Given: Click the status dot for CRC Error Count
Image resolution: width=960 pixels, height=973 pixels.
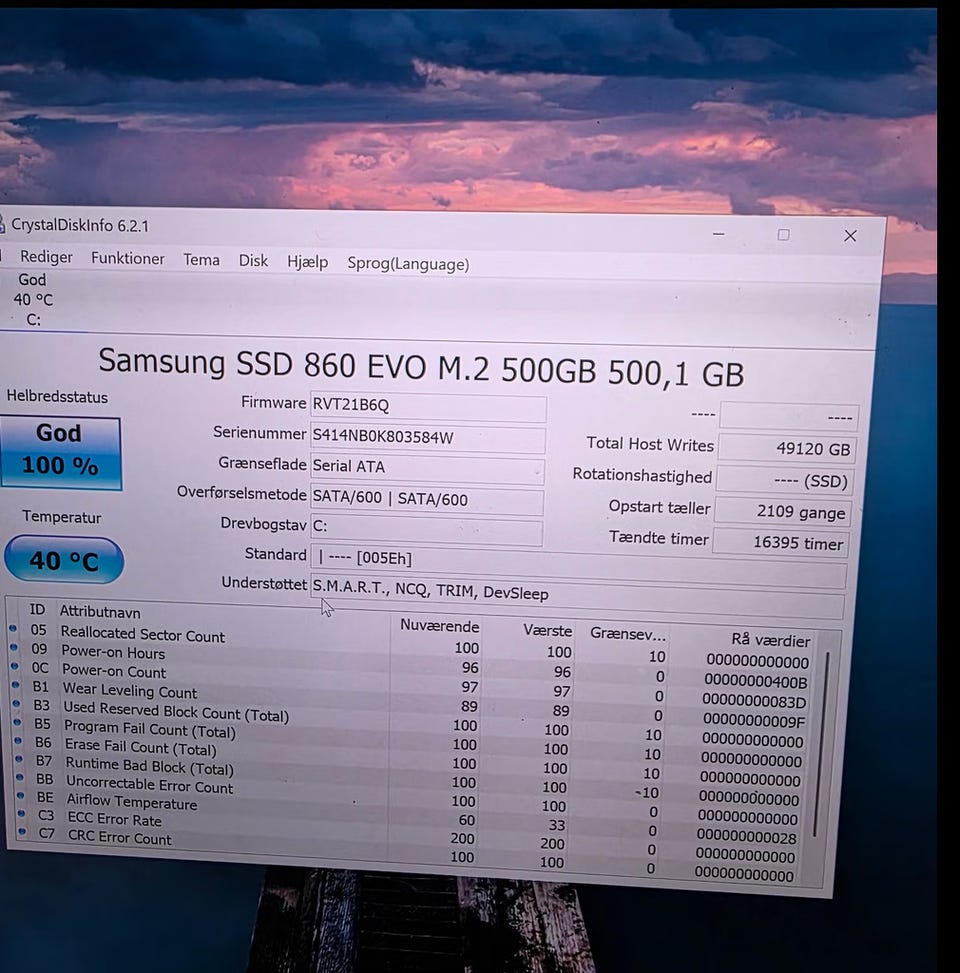Looking at the screenshot, I should click(x=23, y=831).
